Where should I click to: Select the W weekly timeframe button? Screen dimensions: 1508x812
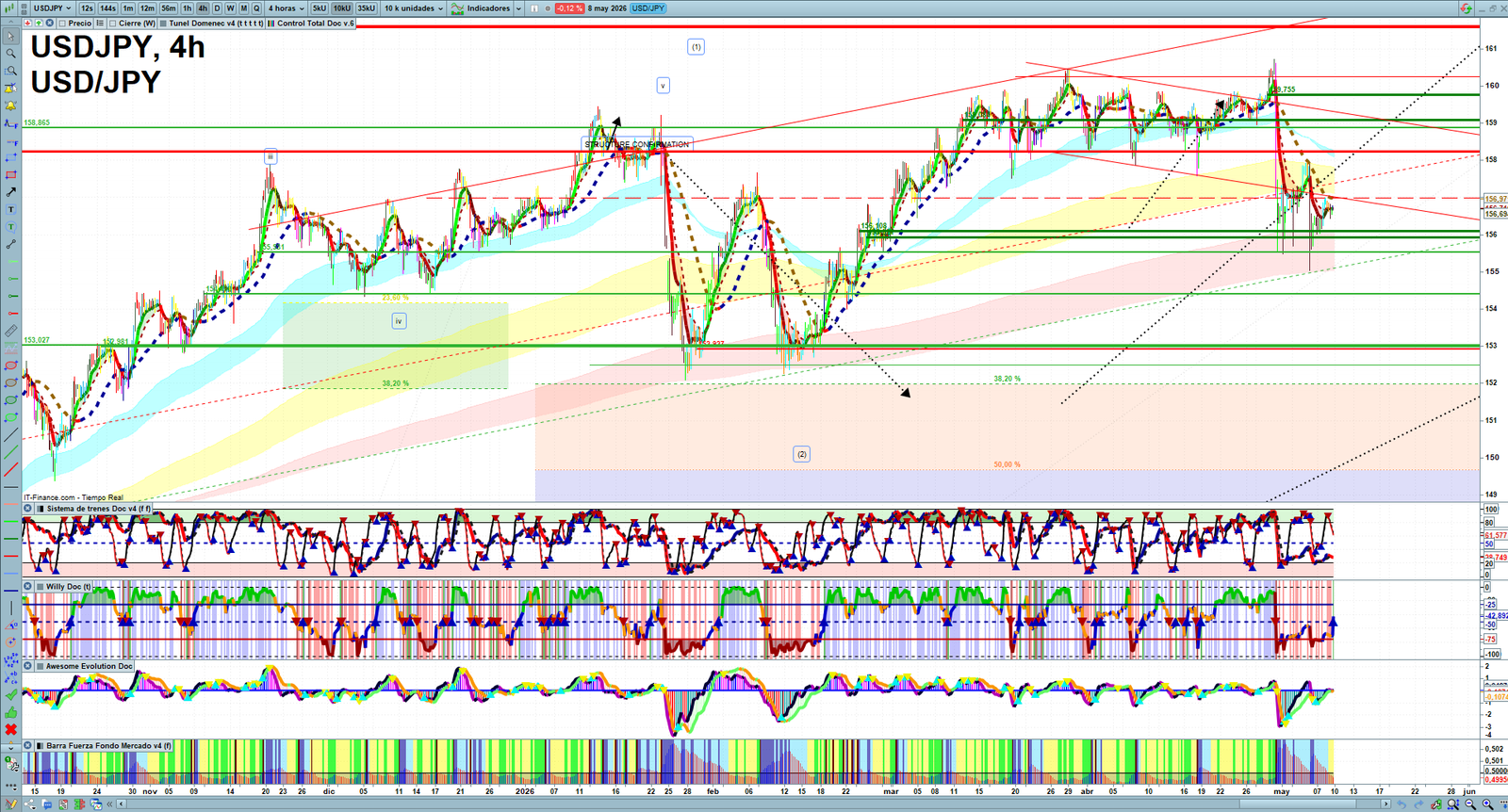230,8
